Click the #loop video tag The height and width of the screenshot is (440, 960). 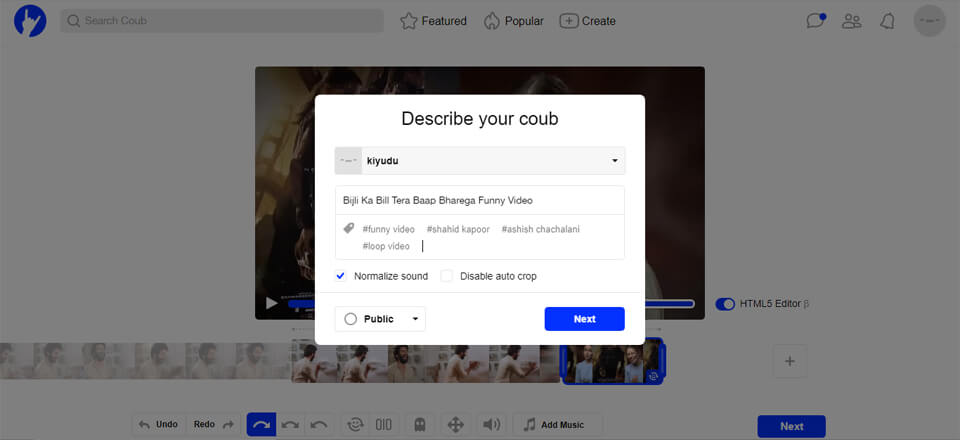pyautogui.click(x=386, y=246)
